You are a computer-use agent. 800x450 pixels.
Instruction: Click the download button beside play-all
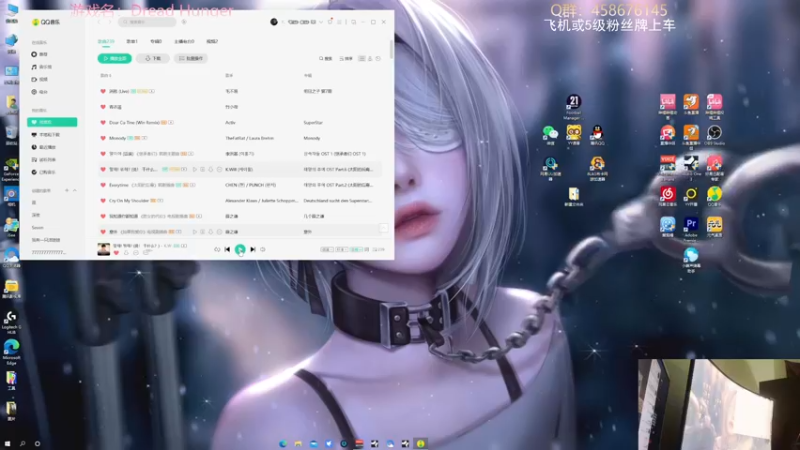coord(153,58)
